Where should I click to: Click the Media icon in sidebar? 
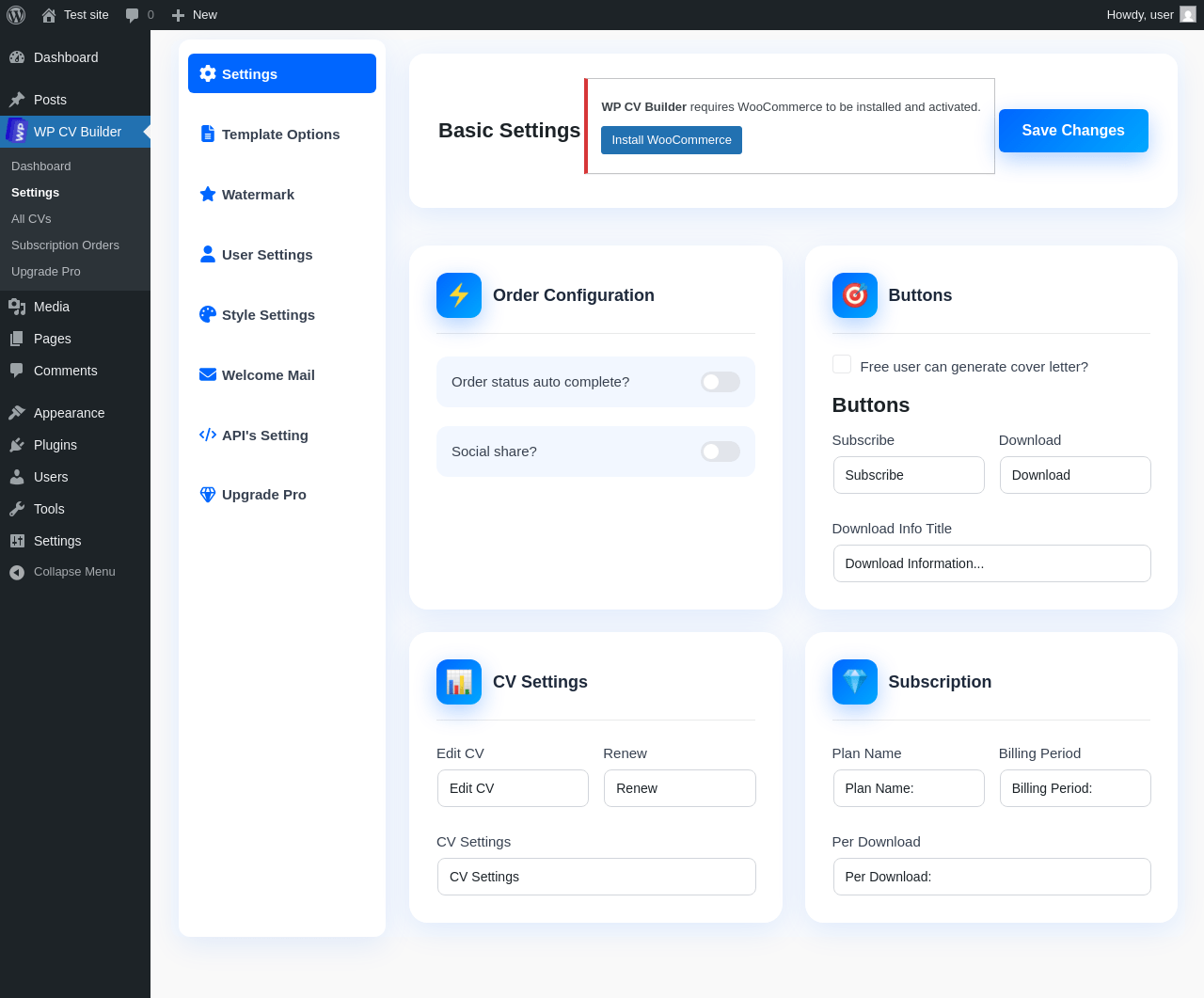[x=17, y=307]
